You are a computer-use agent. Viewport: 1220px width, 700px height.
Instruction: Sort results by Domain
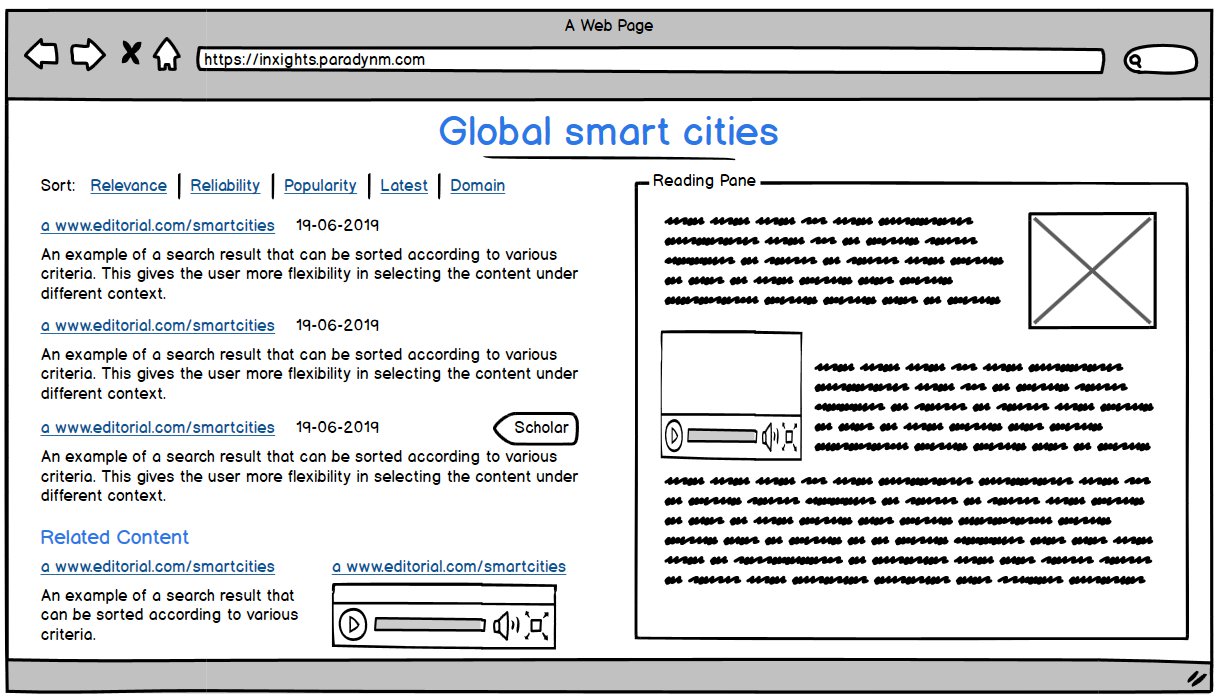tap(477, 186)
